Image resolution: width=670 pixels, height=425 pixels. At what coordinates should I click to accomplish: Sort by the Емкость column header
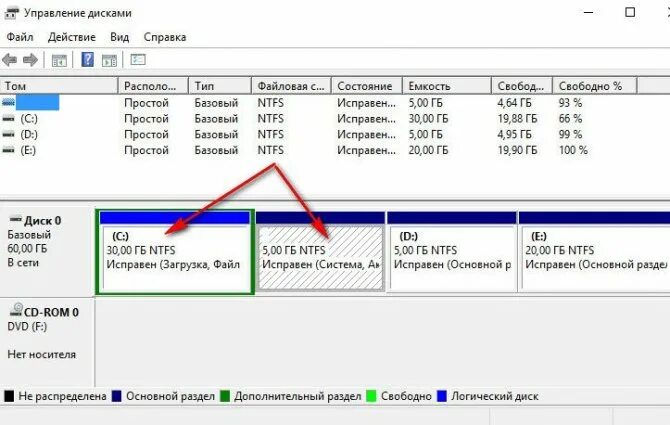pyautogui.click(x=447, y=86)
